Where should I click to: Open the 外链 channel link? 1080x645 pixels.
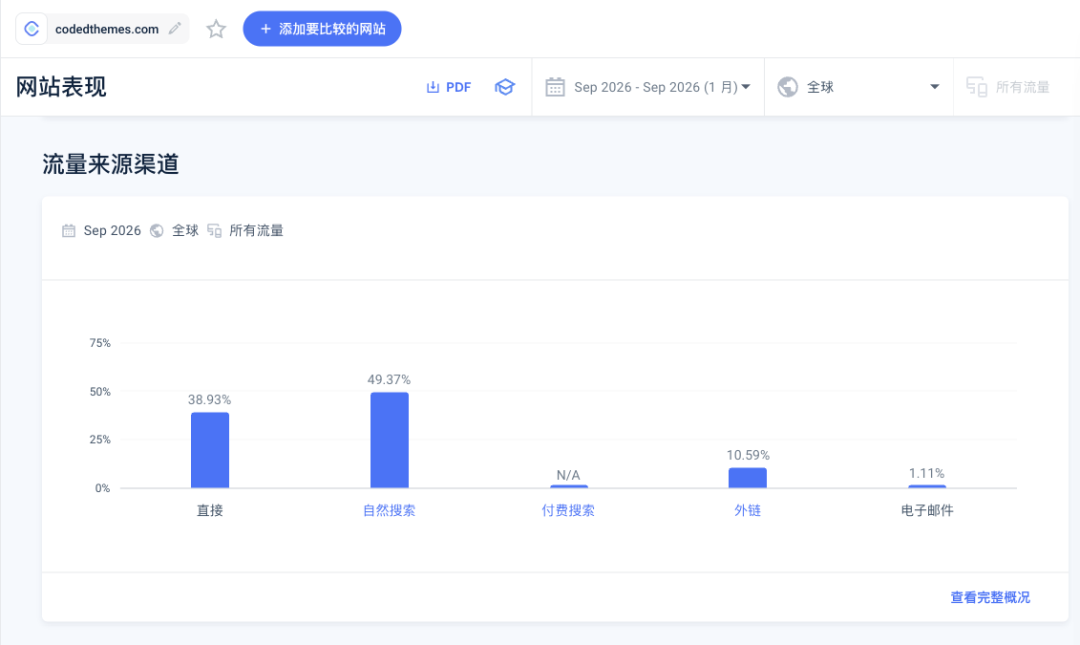[x=747, y=511]
